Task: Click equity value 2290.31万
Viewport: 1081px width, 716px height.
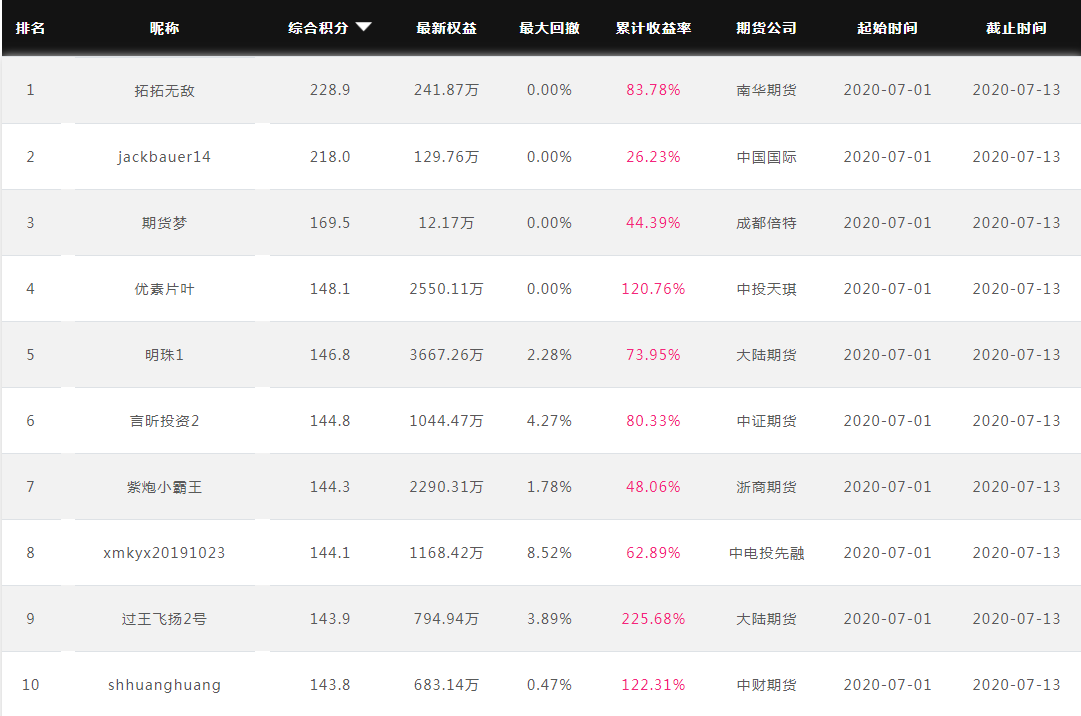Action: 446,487
